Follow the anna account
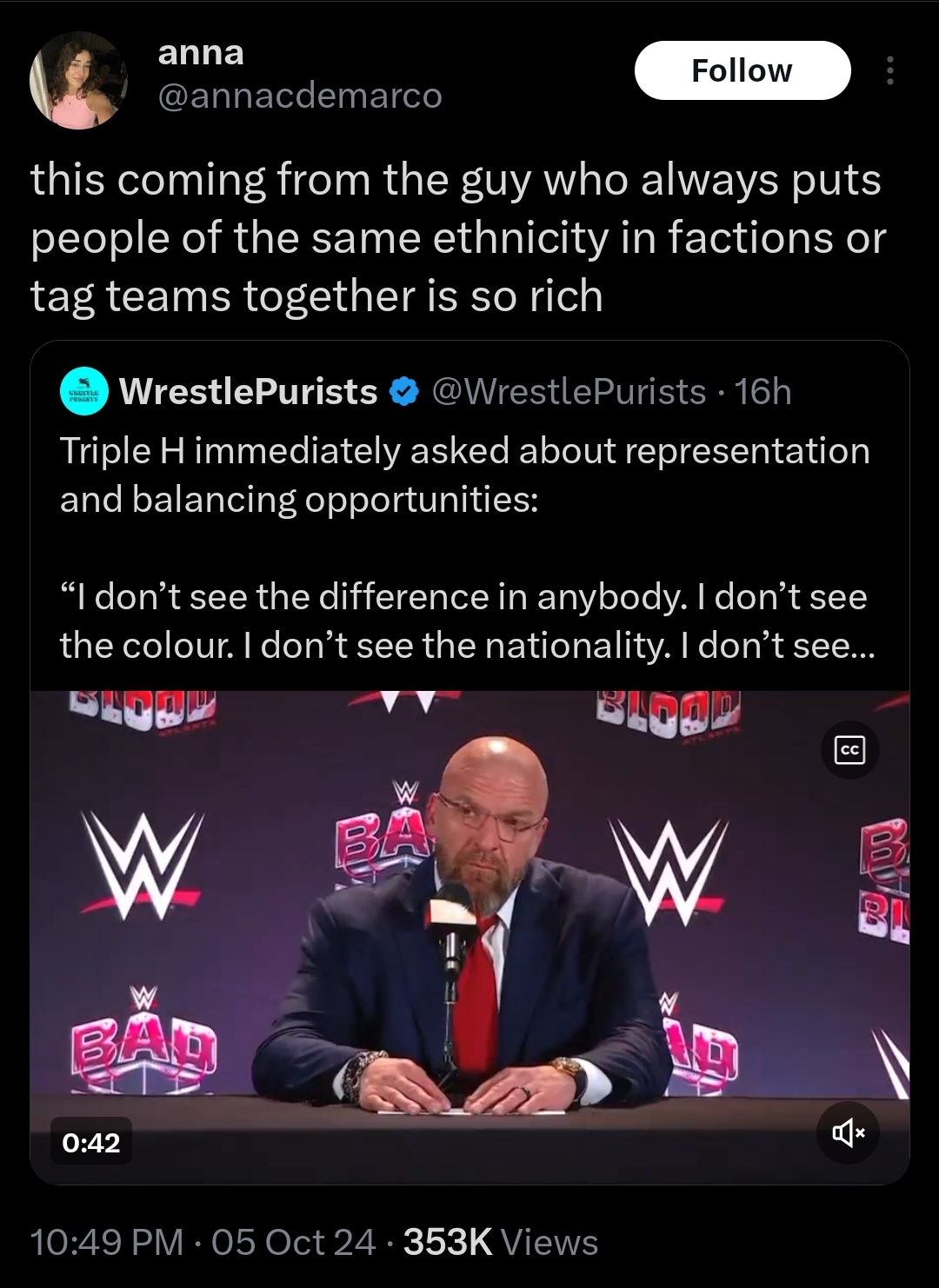 [742, 70]
